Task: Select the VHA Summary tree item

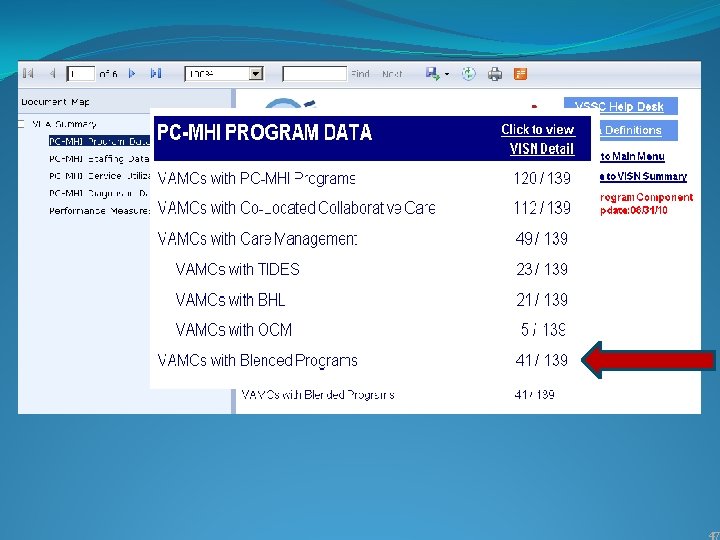Action: coord(64,124)
